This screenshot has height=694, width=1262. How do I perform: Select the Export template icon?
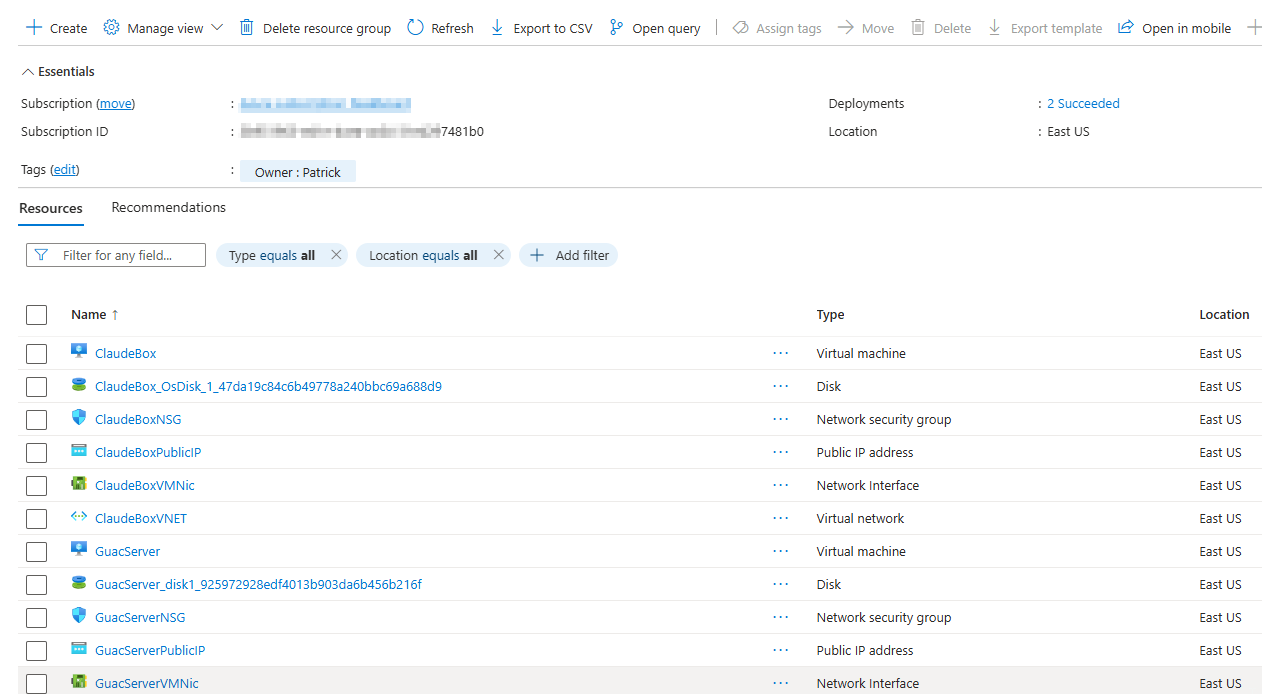click(x=995, y=27)
